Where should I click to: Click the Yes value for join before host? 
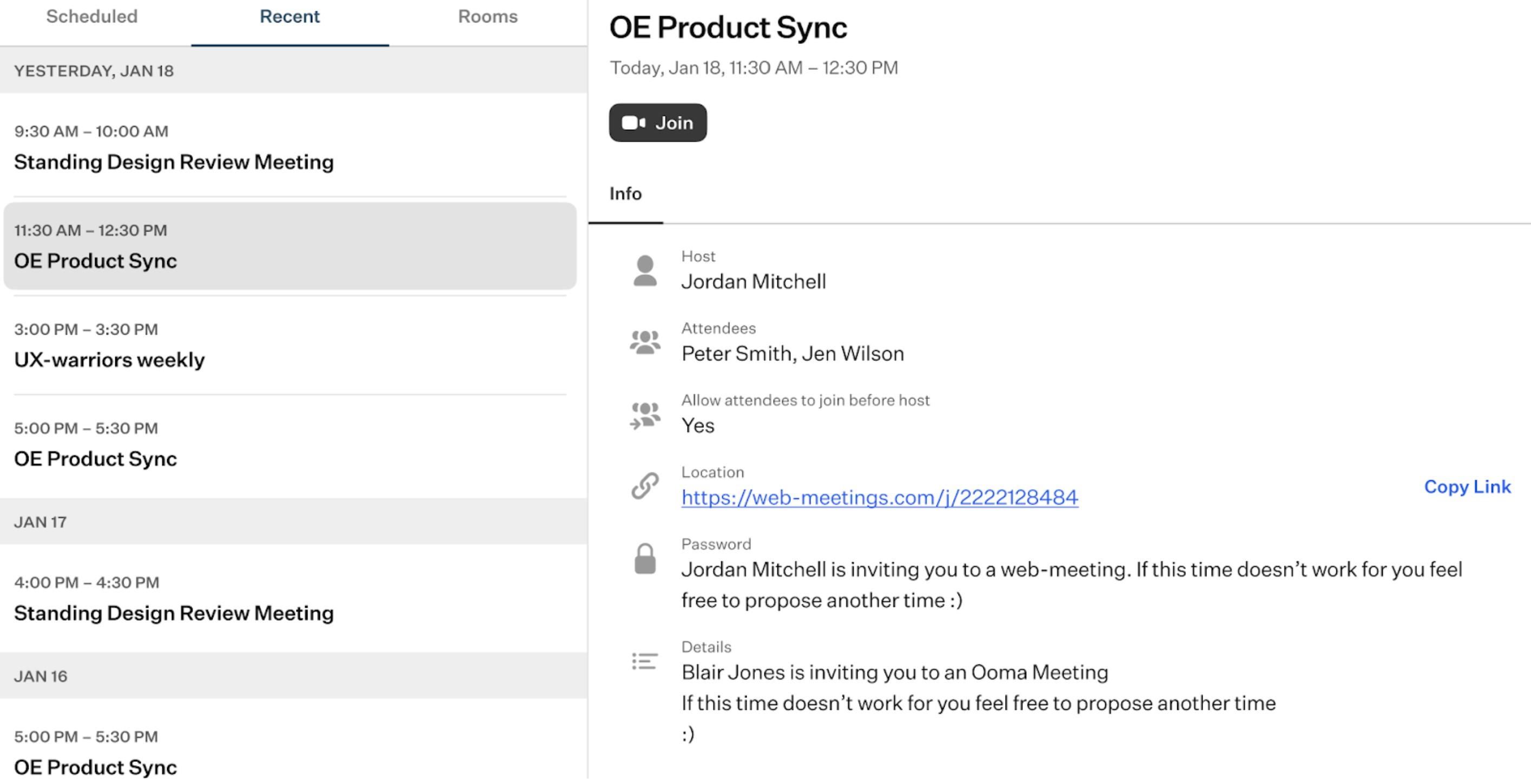(698, 426)
